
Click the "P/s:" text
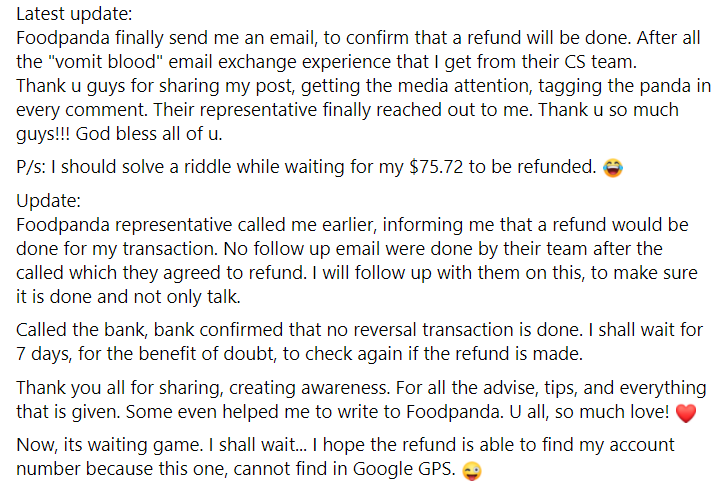click(x=36, y=168)
